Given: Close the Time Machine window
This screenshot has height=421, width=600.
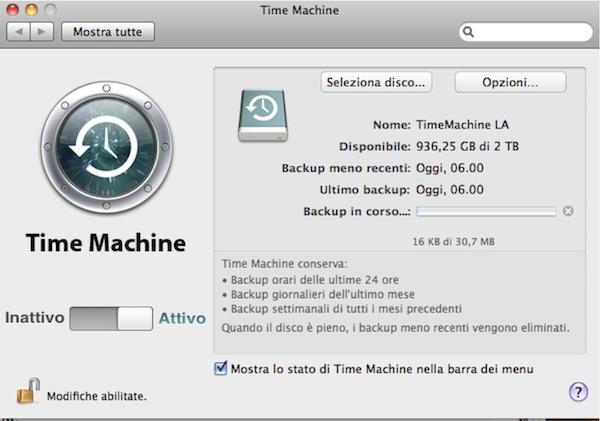Looking at the screenshot, I should point(13,10).
